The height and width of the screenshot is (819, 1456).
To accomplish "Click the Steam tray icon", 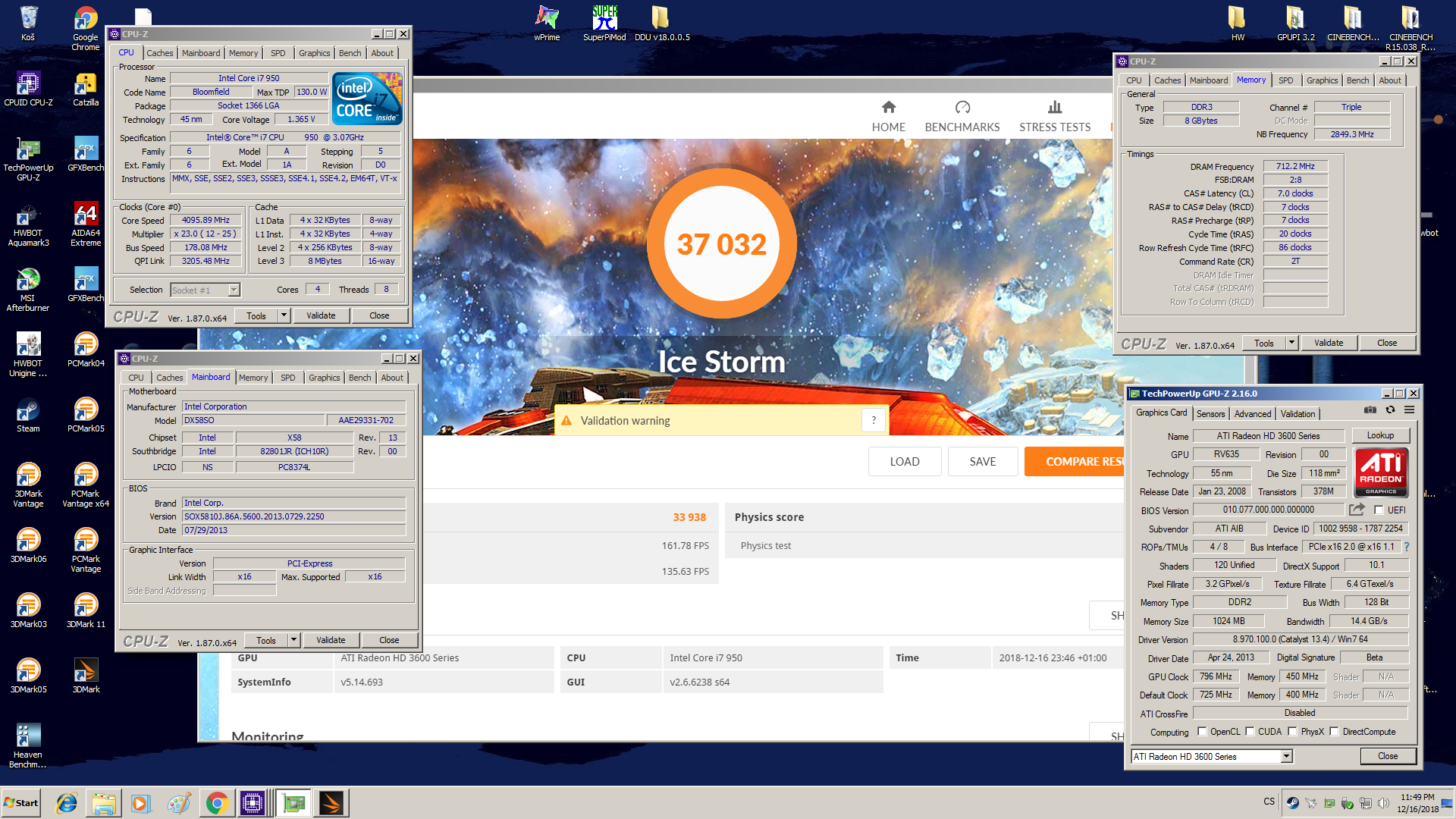I will pyautogui.click(x=1293, y=803).
